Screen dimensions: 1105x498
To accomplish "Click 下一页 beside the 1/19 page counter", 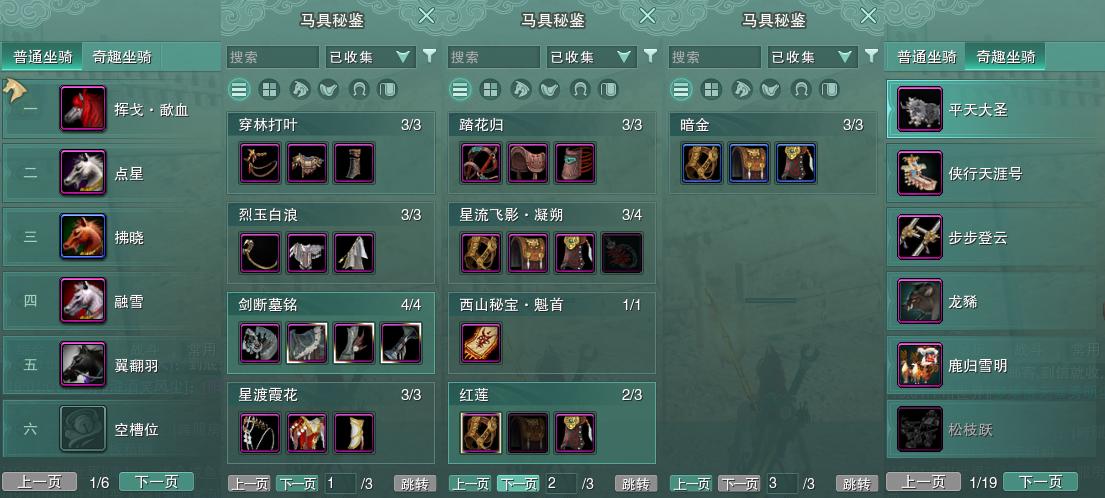I will click(x=1039, y=482).
